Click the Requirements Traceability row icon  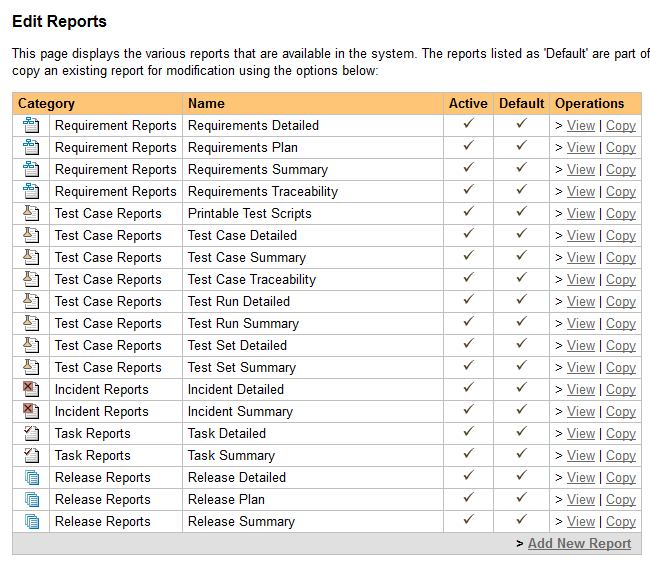coord(31,192)
